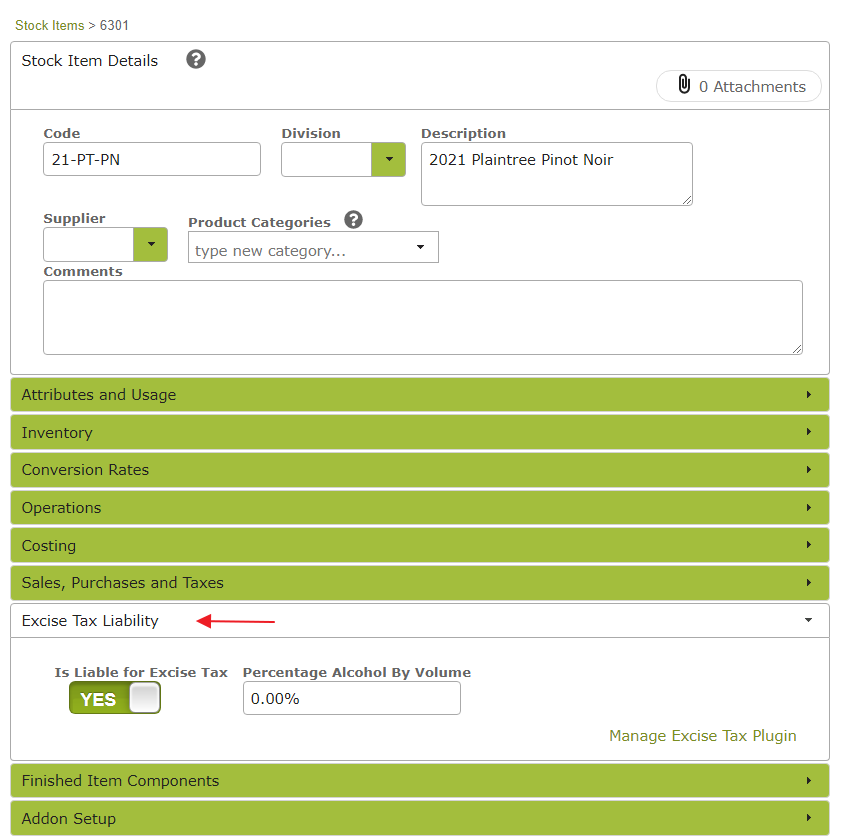Click the Percentage Alcohol By Volume field

coord(351,697)
